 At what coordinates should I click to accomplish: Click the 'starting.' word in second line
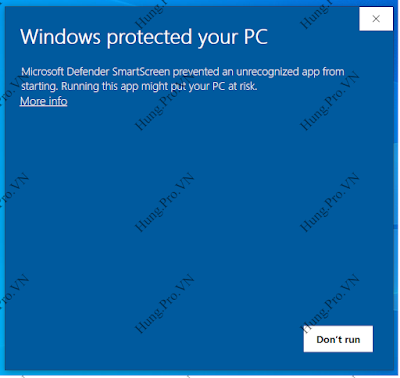coord(40,87)
